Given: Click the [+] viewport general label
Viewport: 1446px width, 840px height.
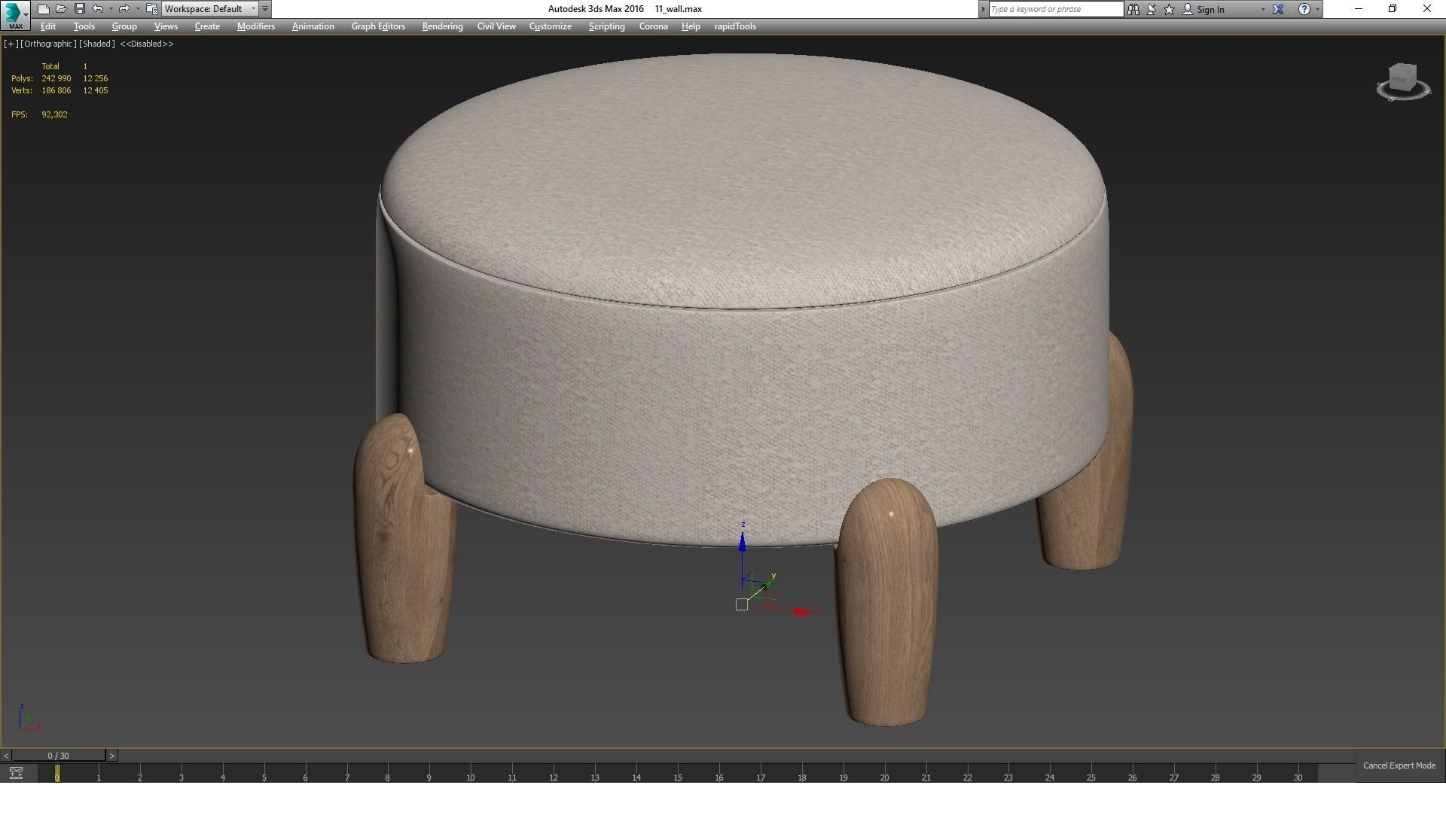Looking at the screenshot, I should pyautogui.click(x=11, y=44).
